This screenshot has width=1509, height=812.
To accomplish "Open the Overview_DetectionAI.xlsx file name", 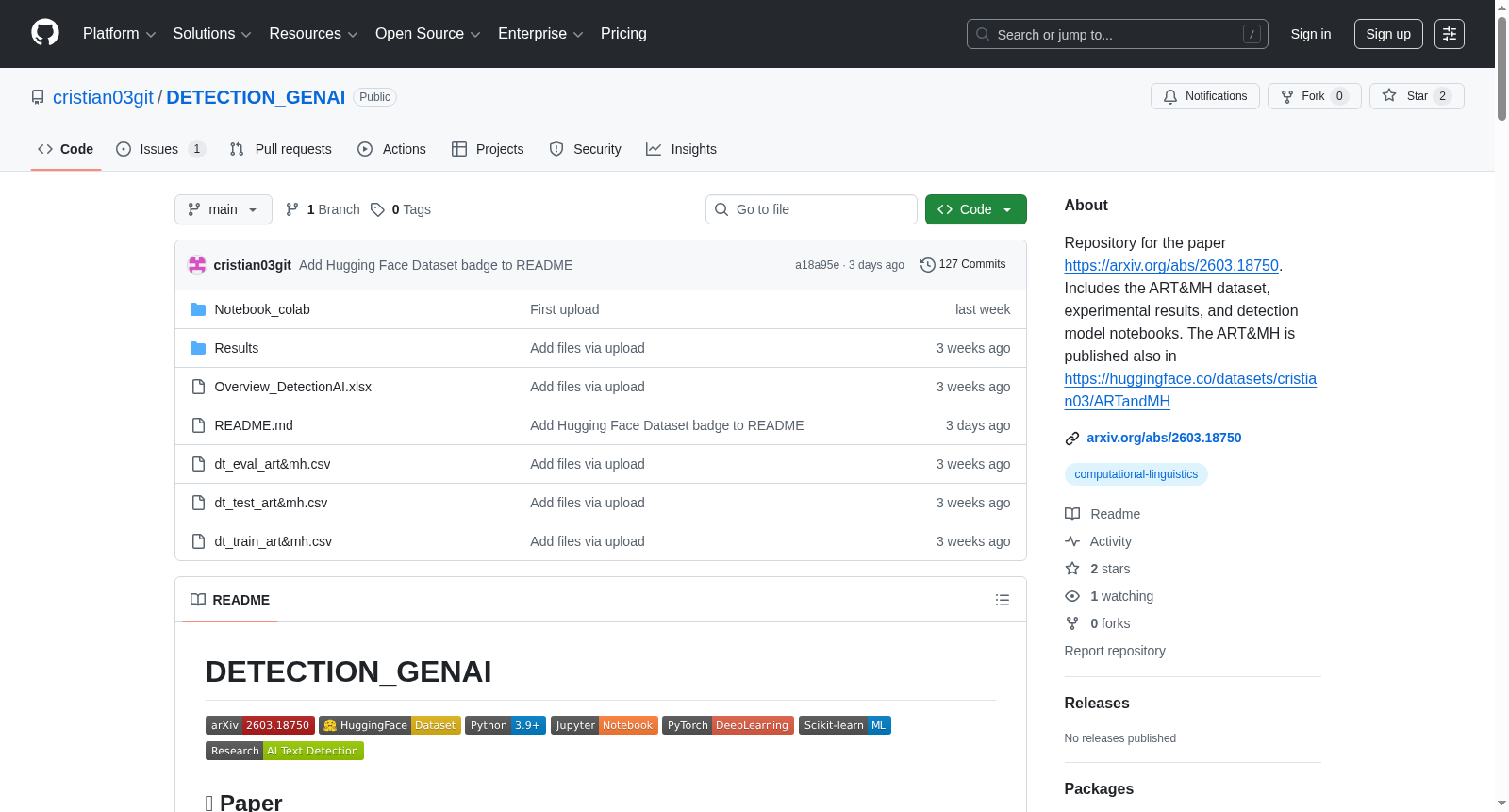I will [293, 387].
